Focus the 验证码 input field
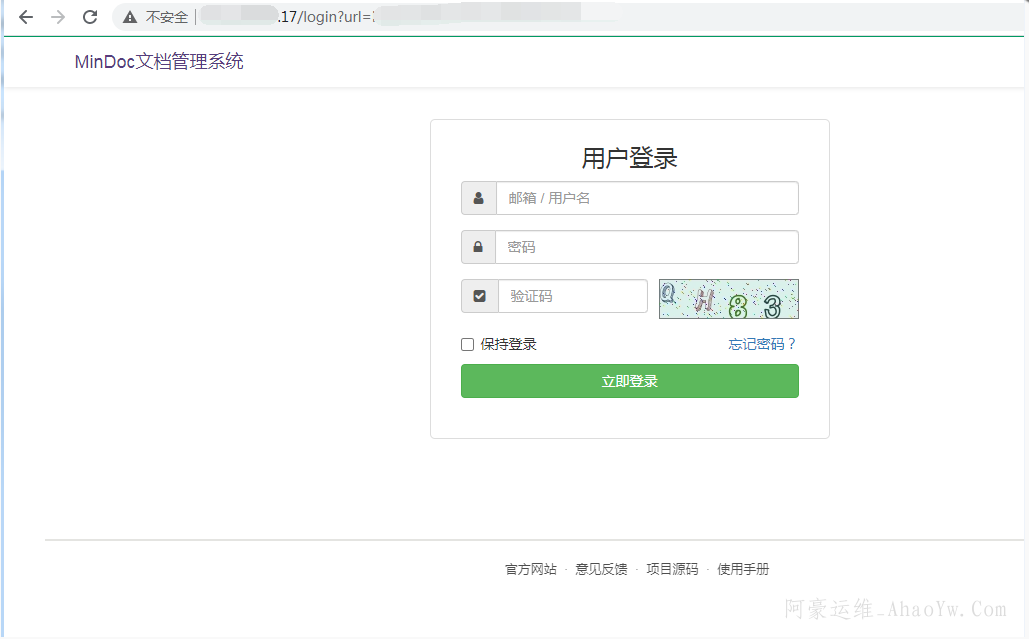This screenshot has width=1029, height=639. [x=572, y=296]
